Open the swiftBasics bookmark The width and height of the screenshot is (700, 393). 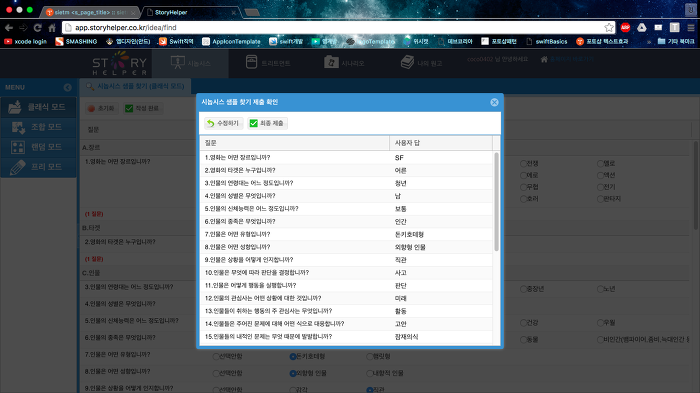pyautogui.click(x=547, y=42)
